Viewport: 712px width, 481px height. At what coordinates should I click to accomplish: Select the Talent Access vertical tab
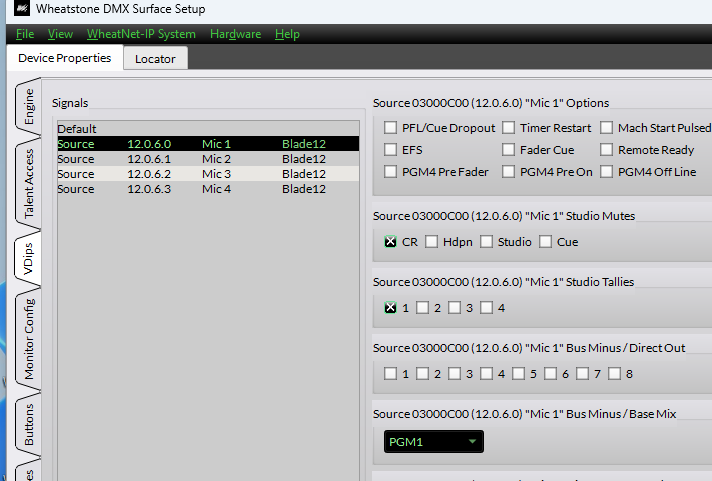point(29,183)
